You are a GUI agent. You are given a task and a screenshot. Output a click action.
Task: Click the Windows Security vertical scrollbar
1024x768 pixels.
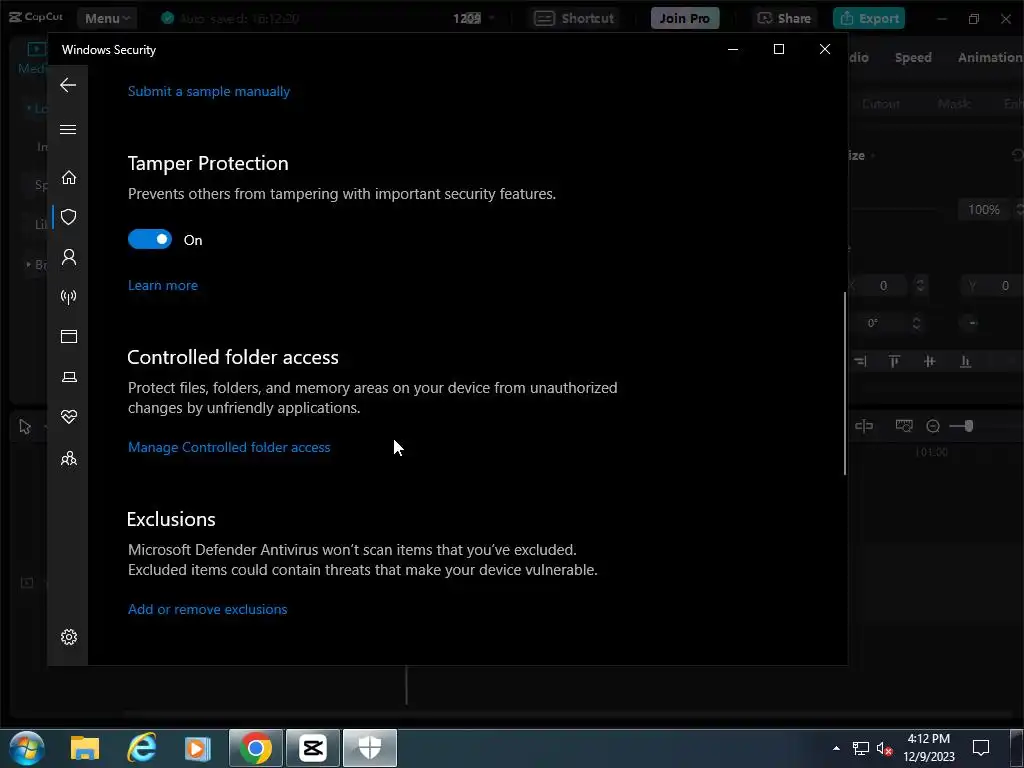coord(845,383)
